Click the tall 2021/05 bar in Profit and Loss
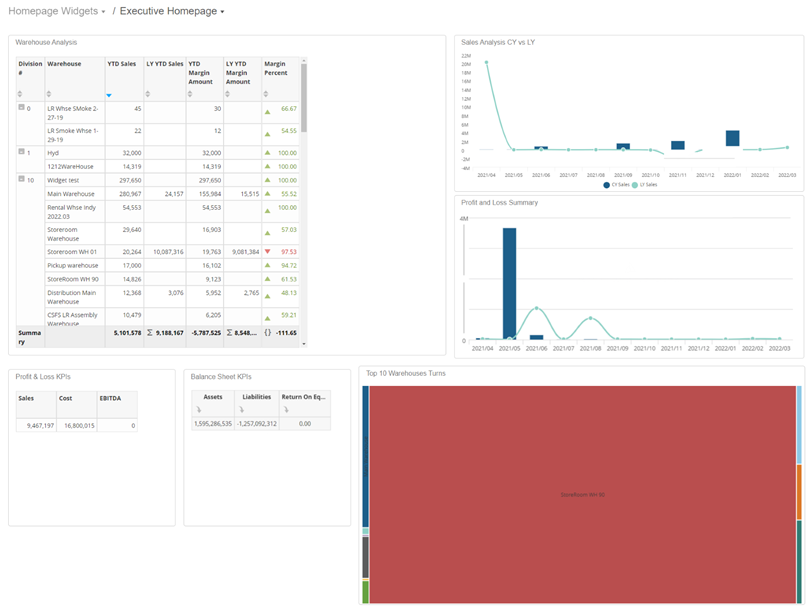The width and height of the screenshot is (808, 609). (509, 284)
